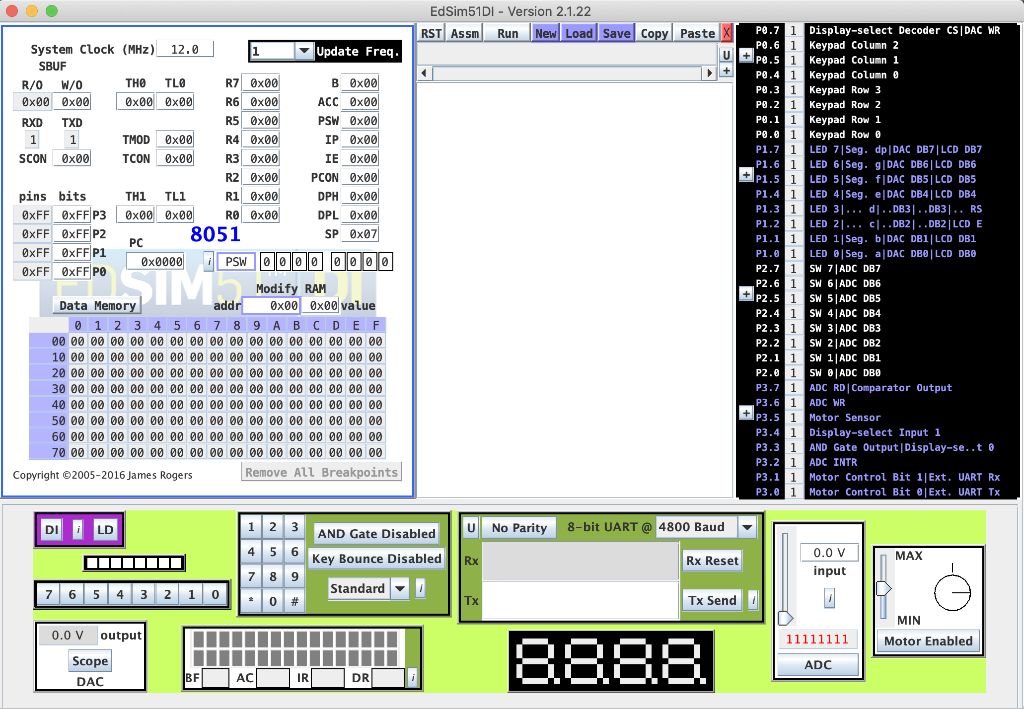The height and width of the screenshot is (709, 1024).
Task: Click keypad key 9
Action: (x=295, y=577)
